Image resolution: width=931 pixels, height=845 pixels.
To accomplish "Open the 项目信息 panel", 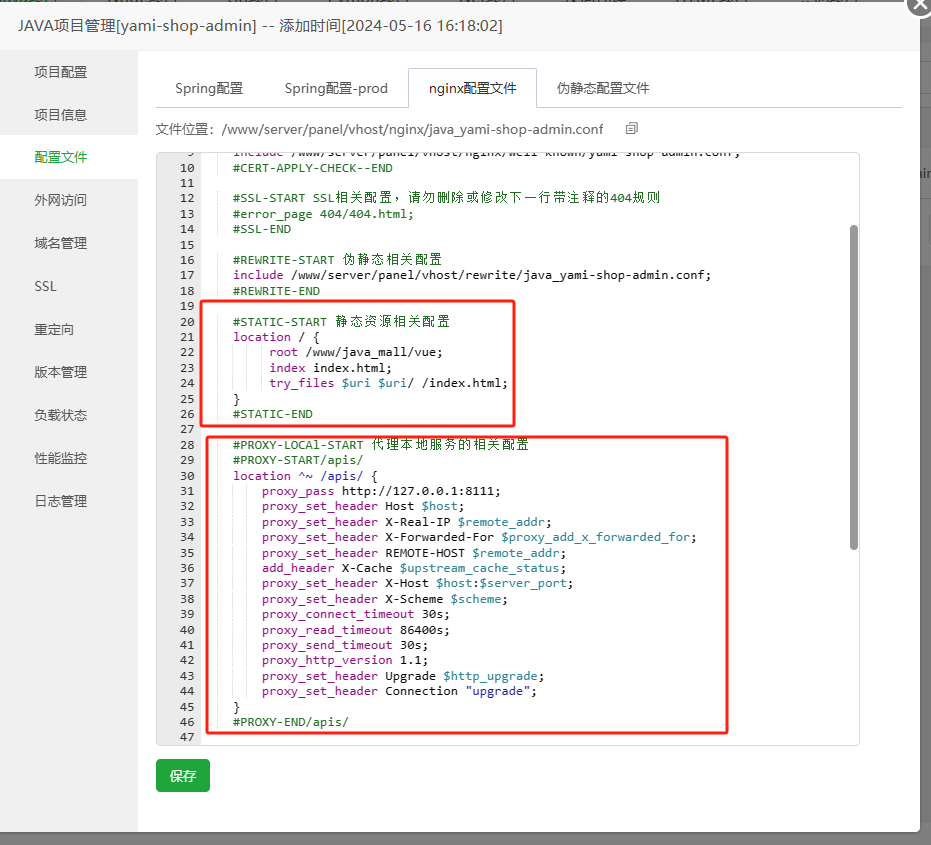I will click(60, 114).
